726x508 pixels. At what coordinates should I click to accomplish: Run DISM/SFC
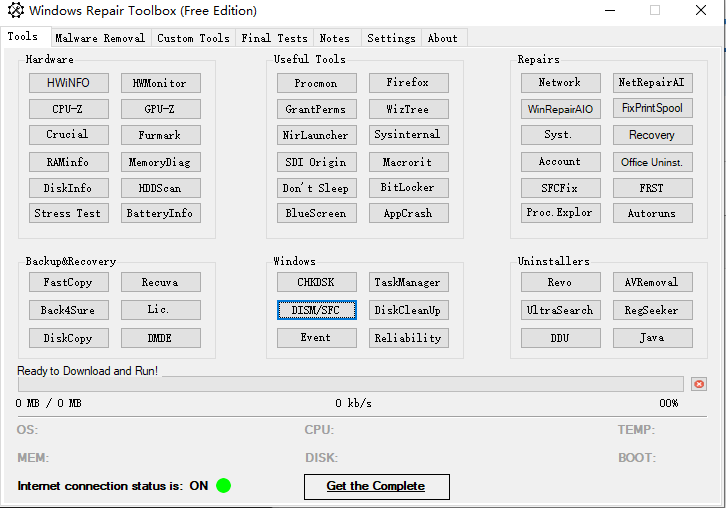pyautogui.click(x=317, y=310)
